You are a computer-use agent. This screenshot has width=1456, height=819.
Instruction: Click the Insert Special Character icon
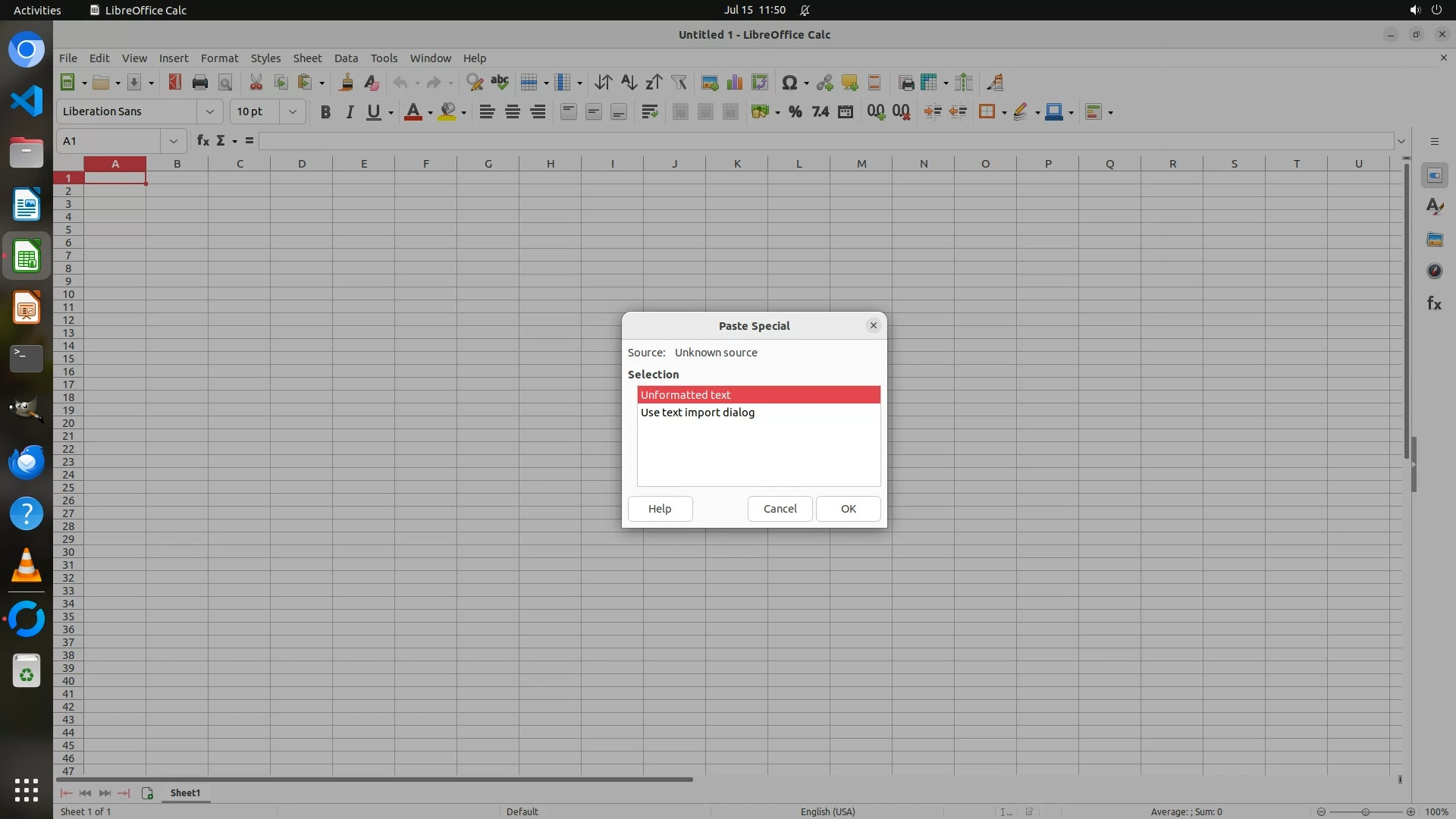(x=789, y=83)
